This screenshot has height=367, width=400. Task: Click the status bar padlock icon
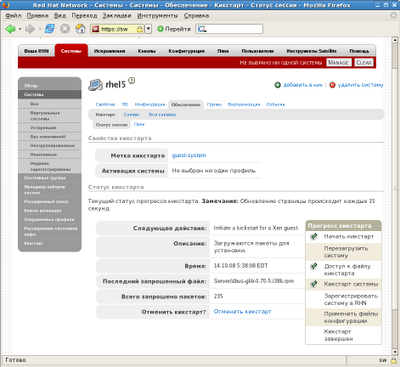pos(393,360)
